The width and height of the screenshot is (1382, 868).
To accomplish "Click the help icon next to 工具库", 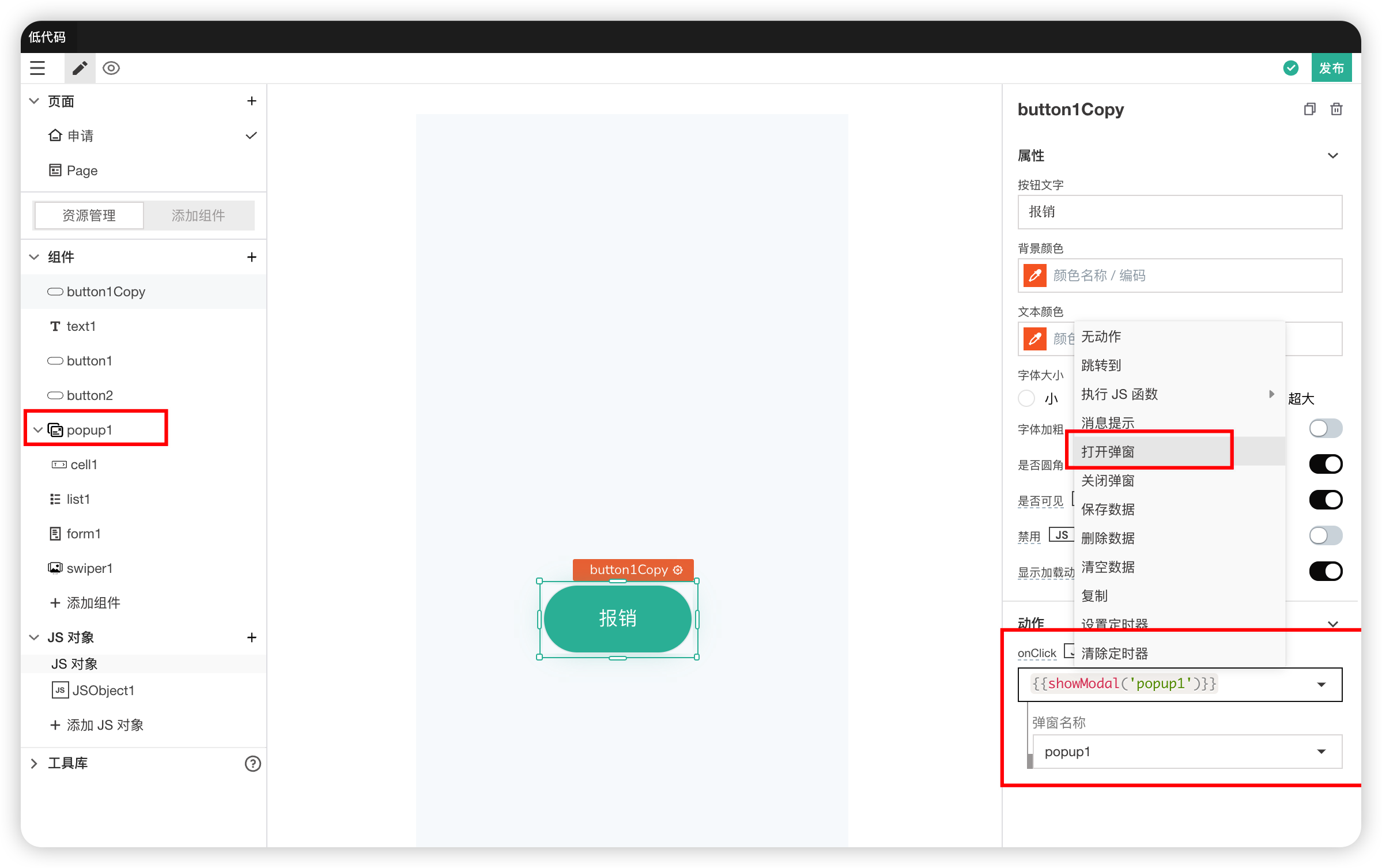I will tap(253, 764).
